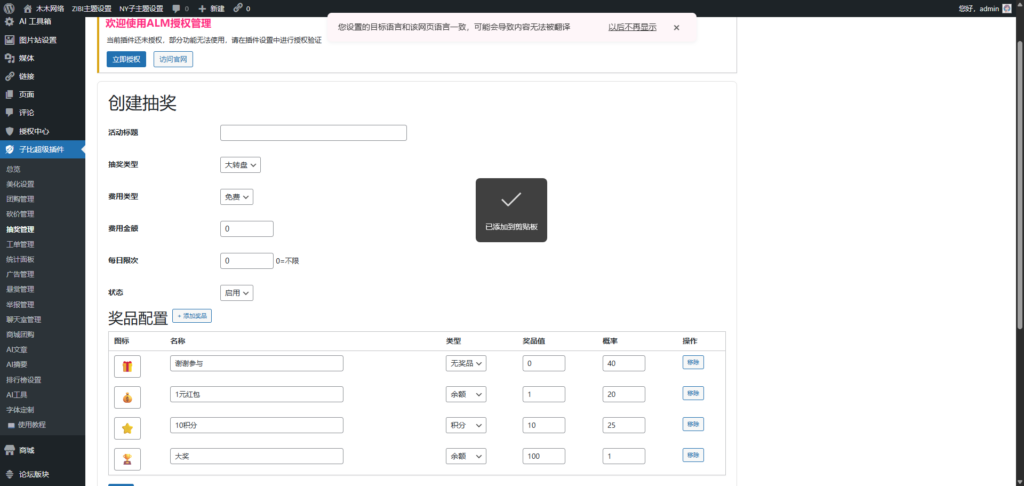Click the media icon in the sidebar
The width and height of the screenshot is (1024, 486).
click(10, 58)
